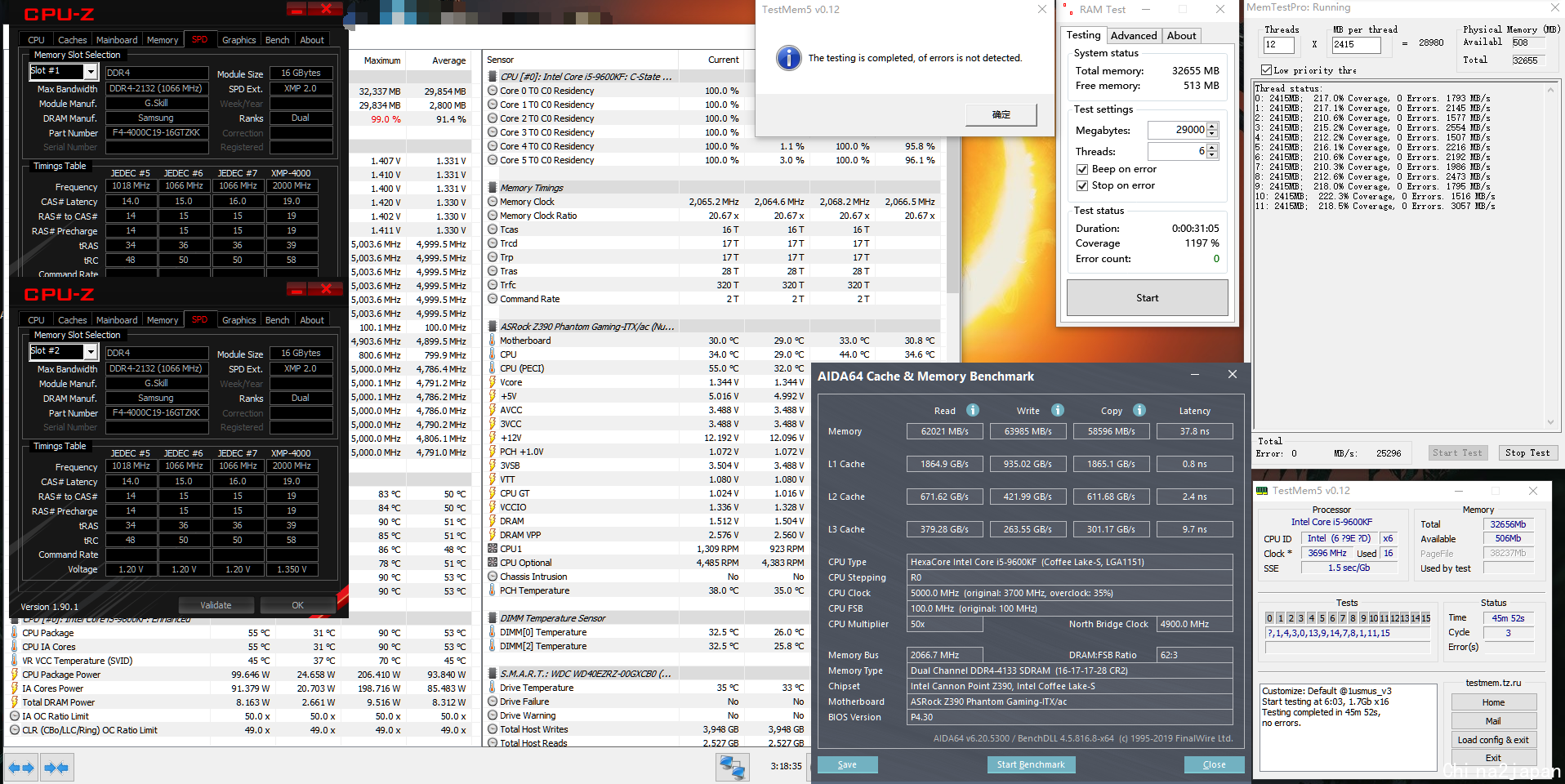Click the icon beside Chassis Intrusion row
The width and height of the screenshot is (1565, 784).
pyautogui.click(x=493, y=577)
